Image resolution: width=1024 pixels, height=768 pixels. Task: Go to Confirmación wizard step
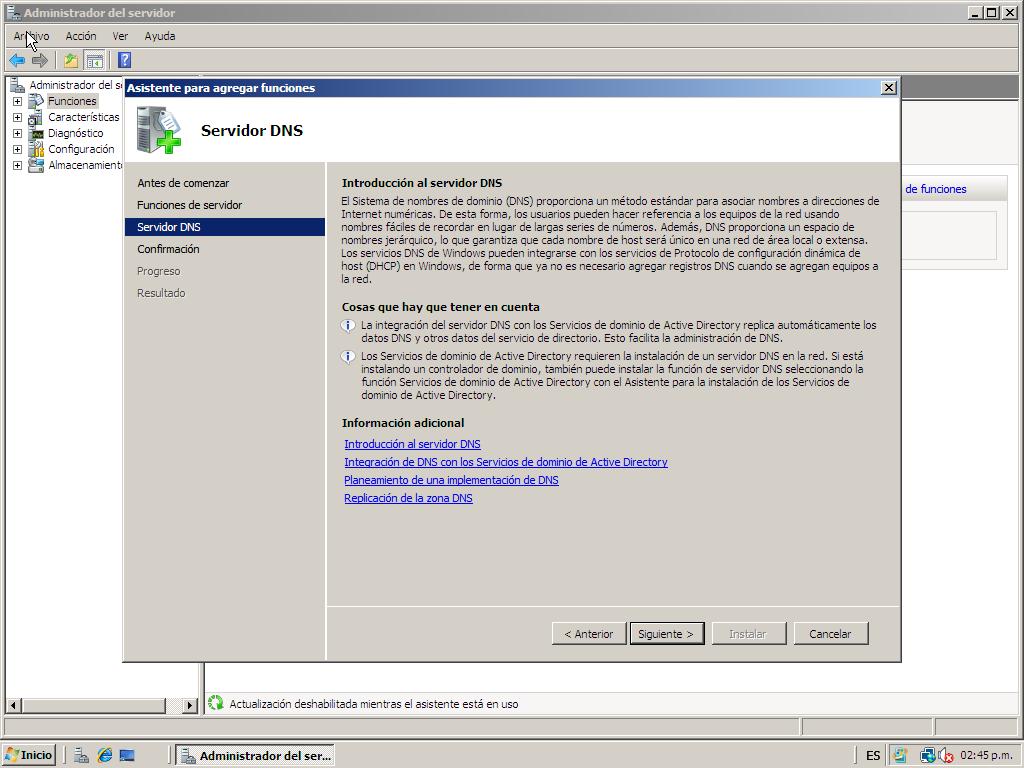(168, 249)
